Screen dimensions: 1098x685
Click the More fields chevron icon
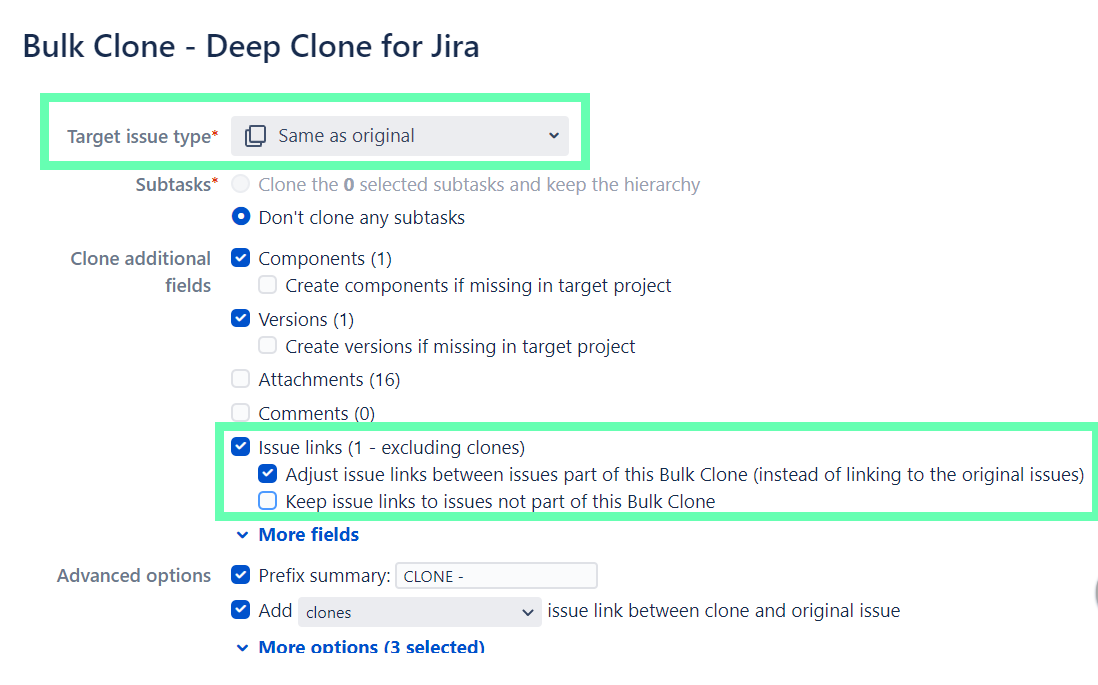(x=242, y=535)
